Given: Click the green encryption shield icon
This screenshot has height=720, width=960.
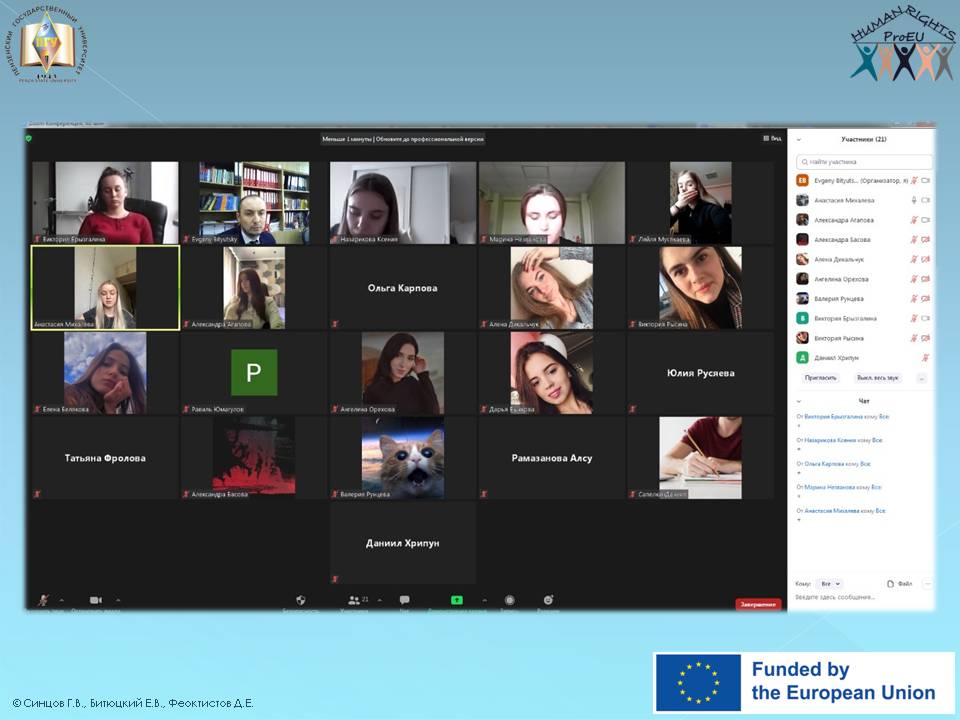Looking at the screenshot, I should [29, 138].
